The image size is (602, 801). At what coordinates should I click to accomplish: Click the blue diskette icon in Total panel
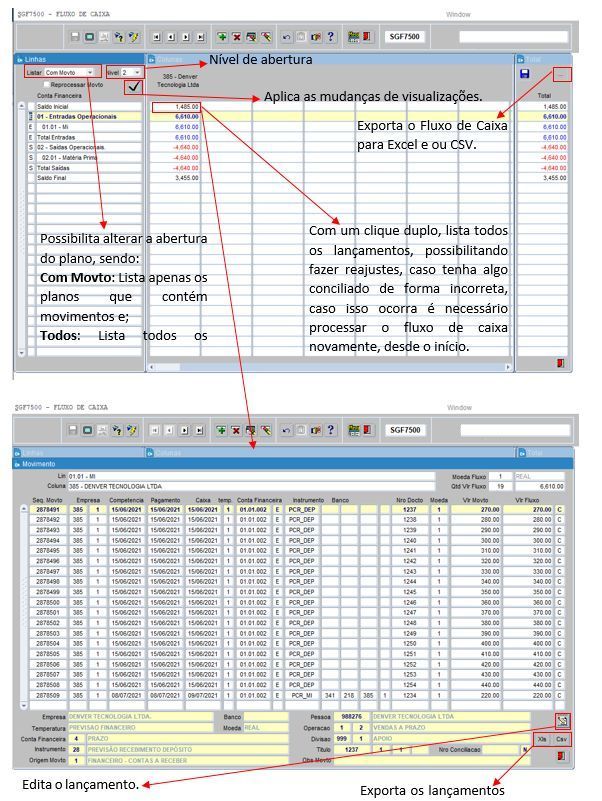525,74
